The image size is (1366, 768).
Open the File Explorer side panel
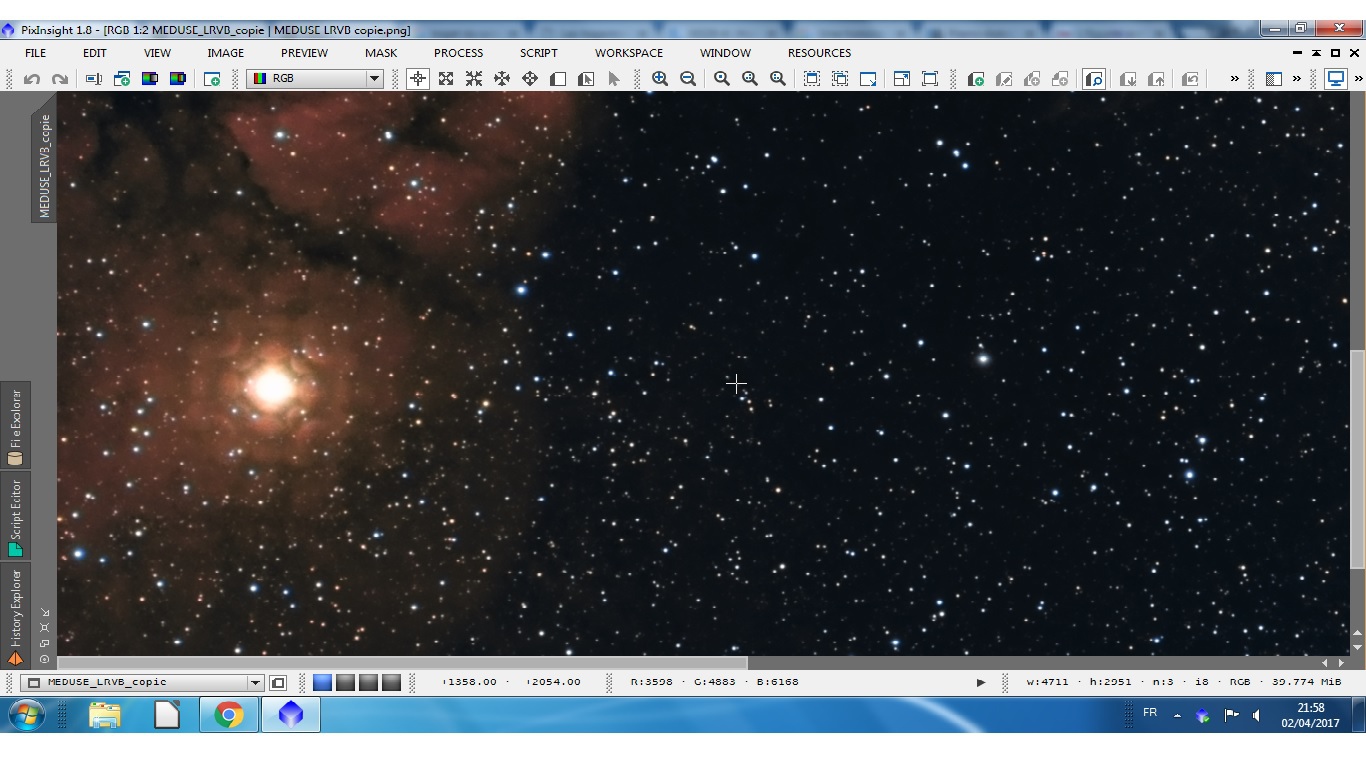click(x=15, y=426)
